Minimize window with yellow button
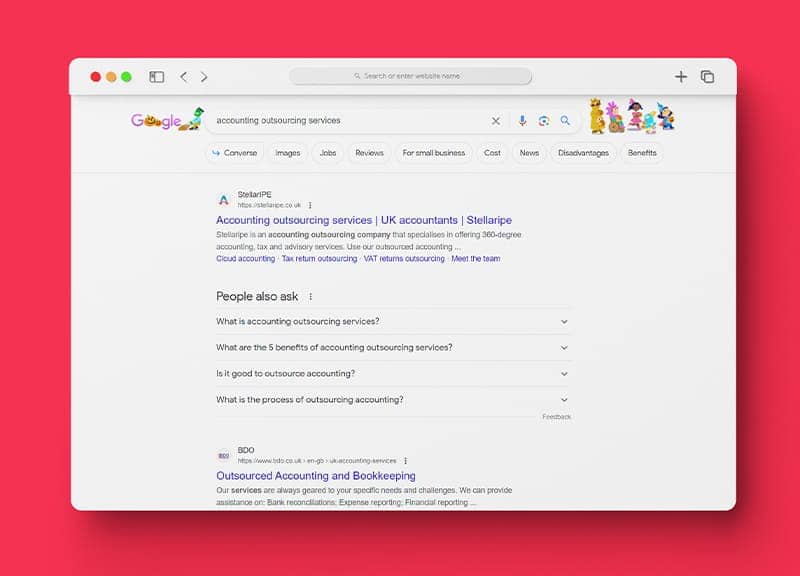 [111, 77]
